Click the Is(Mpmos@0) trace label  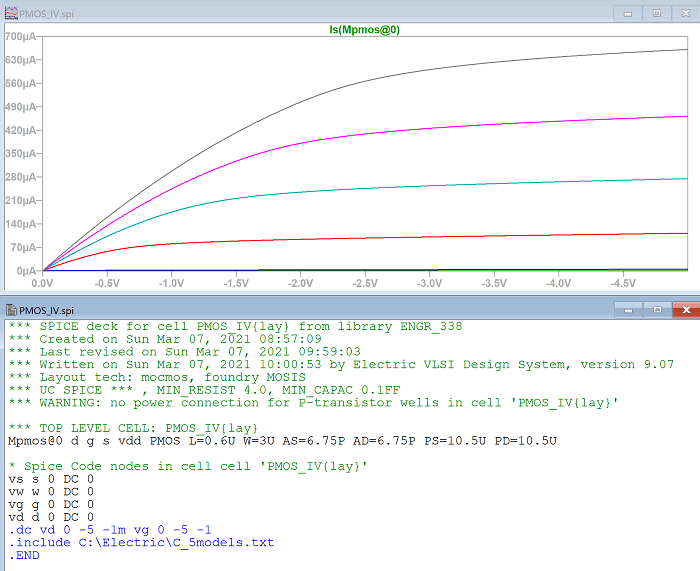point(365,30)
